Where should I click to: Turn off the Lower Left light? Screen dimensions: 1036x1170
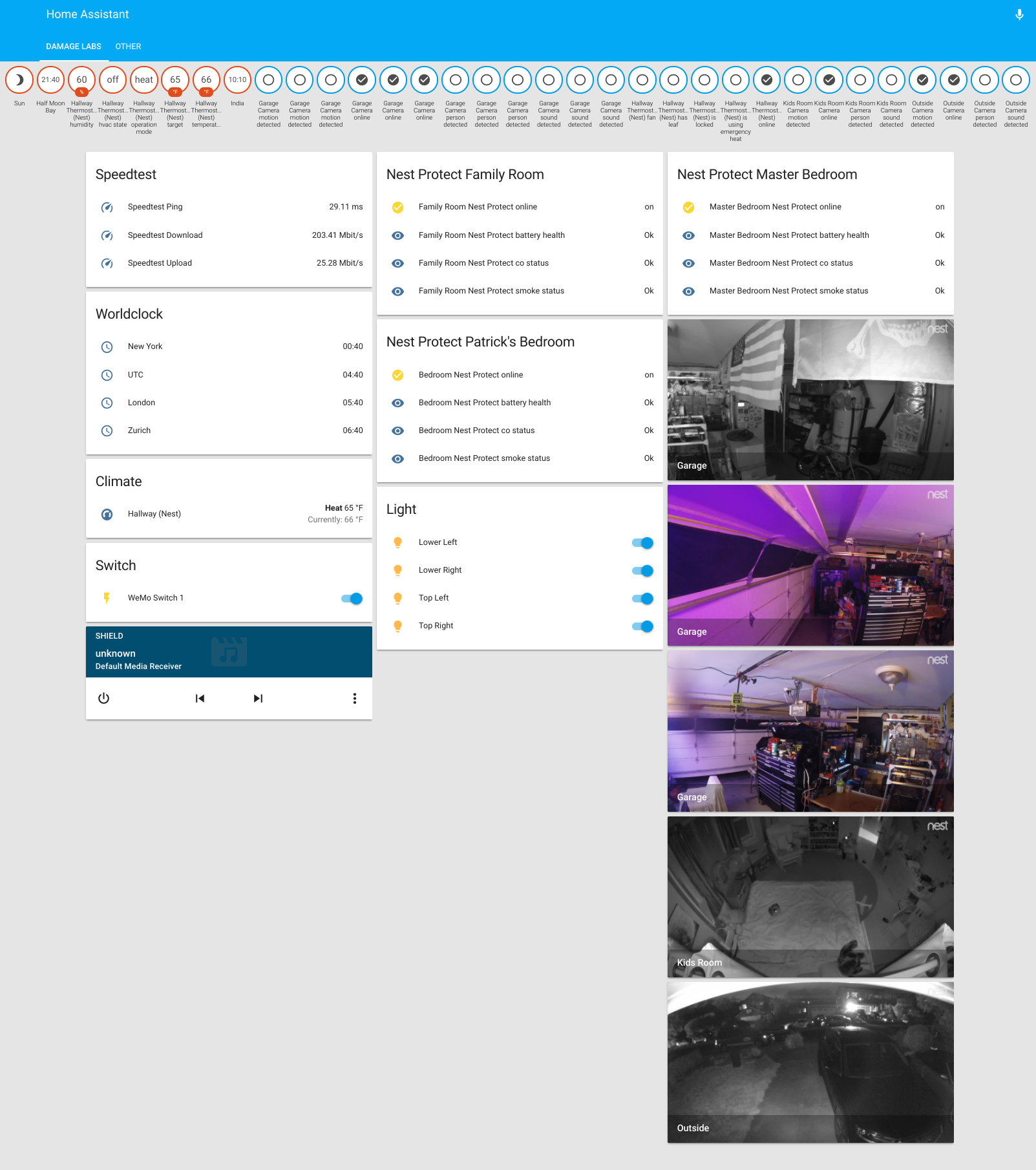(x=643, y=543)
